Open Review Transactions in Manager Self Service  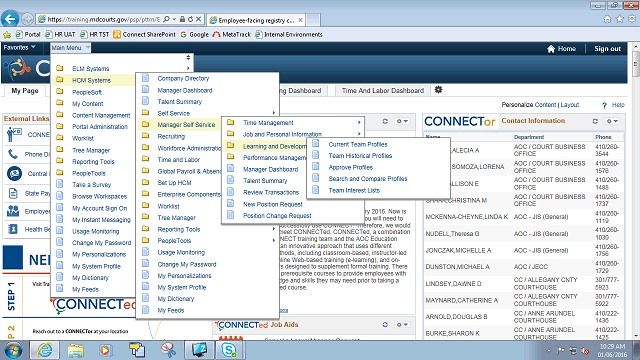tap(271, 192)
